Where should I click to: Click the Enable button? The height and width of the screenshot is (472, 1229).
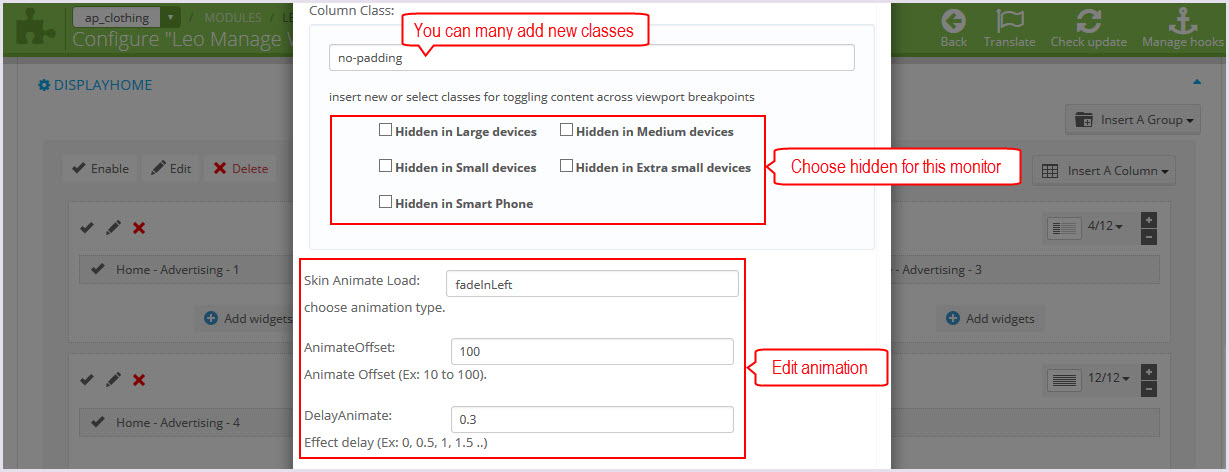(x=100, y=169)
